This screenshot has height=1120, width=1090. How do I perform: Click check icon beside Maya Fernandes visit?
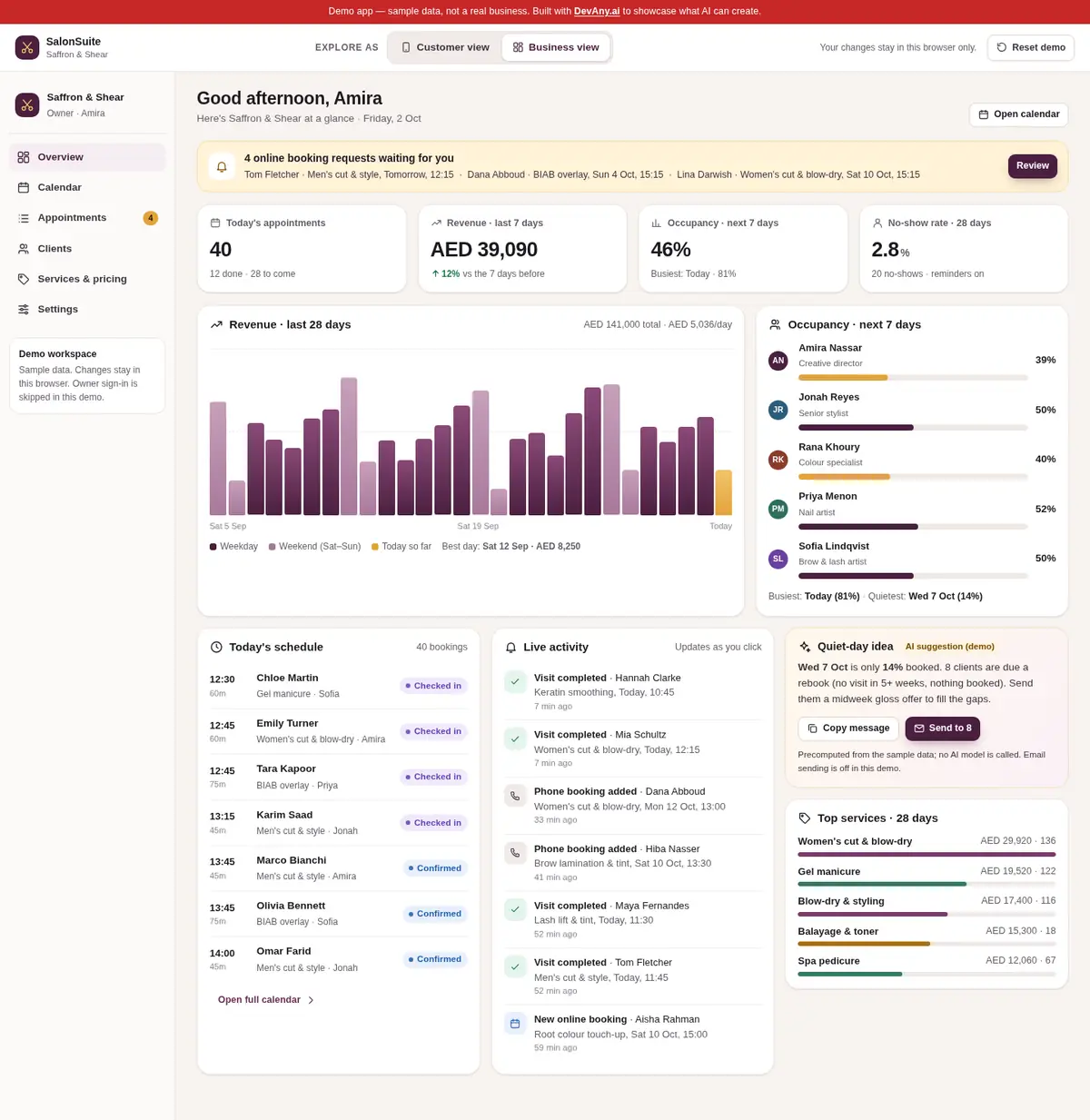tap(515, 909)
